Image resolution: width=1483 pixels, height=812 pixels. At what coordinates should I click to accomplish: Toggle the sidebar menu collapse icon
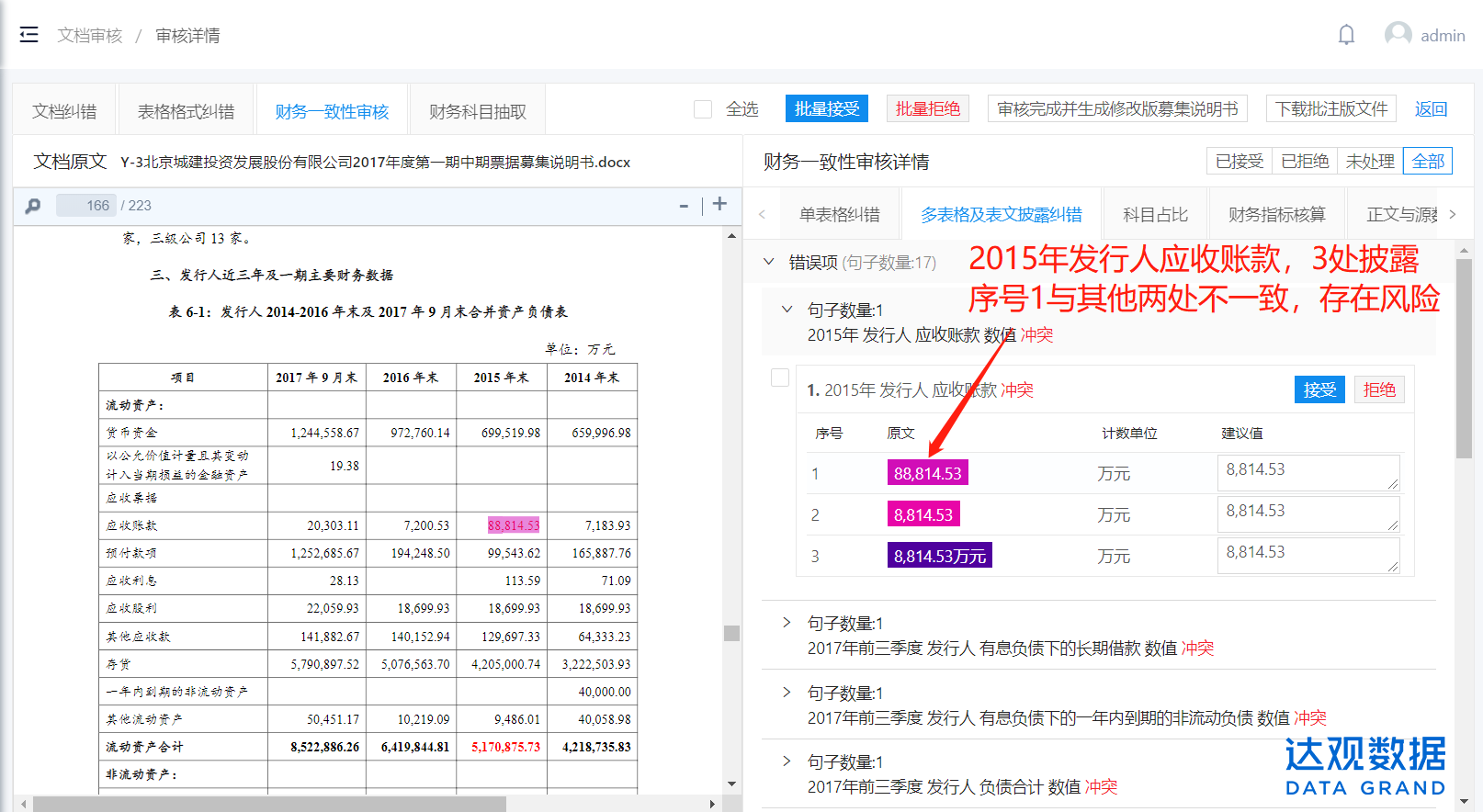28,35
